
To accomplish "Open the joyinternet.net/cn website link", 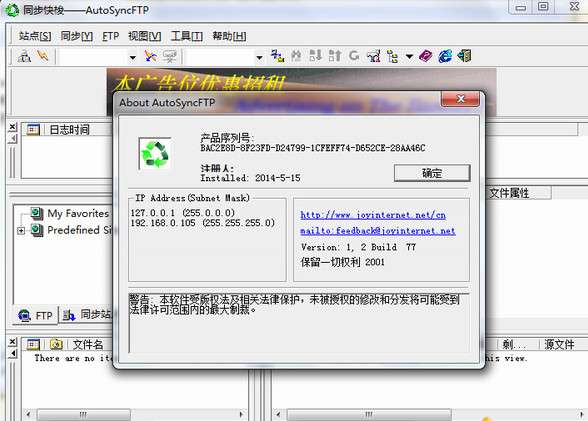I will [x=373, y=215].
